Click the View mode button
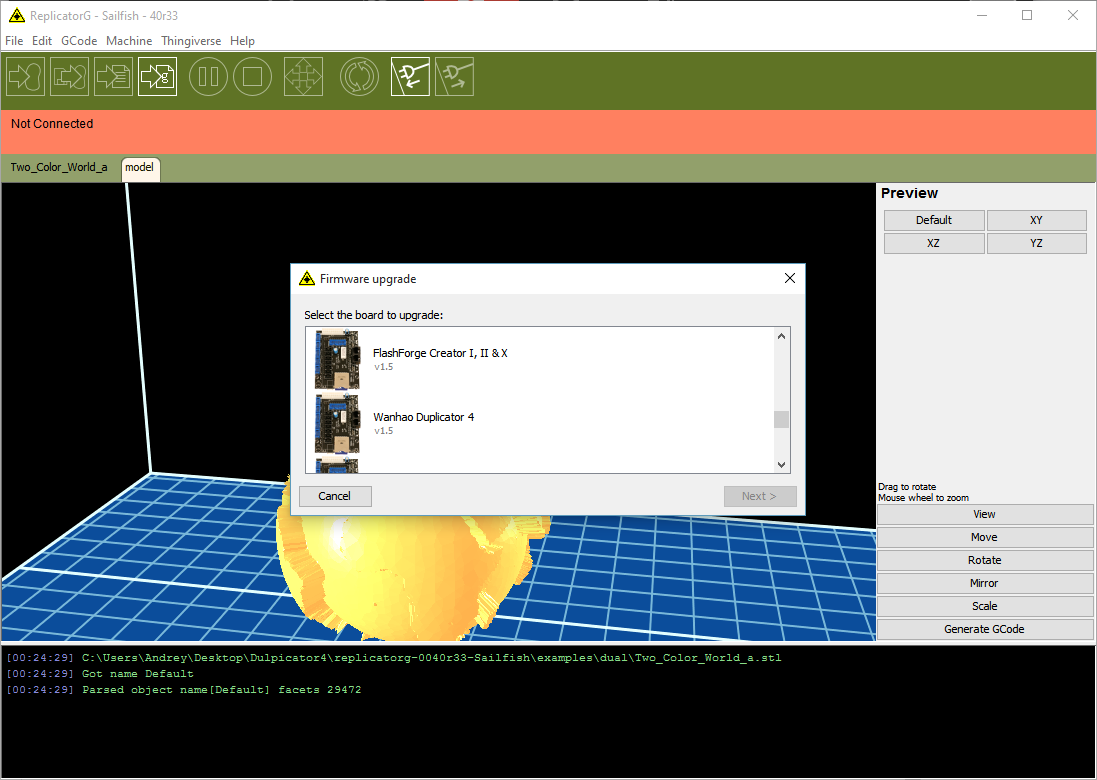Image resolution: width=1097 pixels, height=780 pixels. (x=984, y=514)
